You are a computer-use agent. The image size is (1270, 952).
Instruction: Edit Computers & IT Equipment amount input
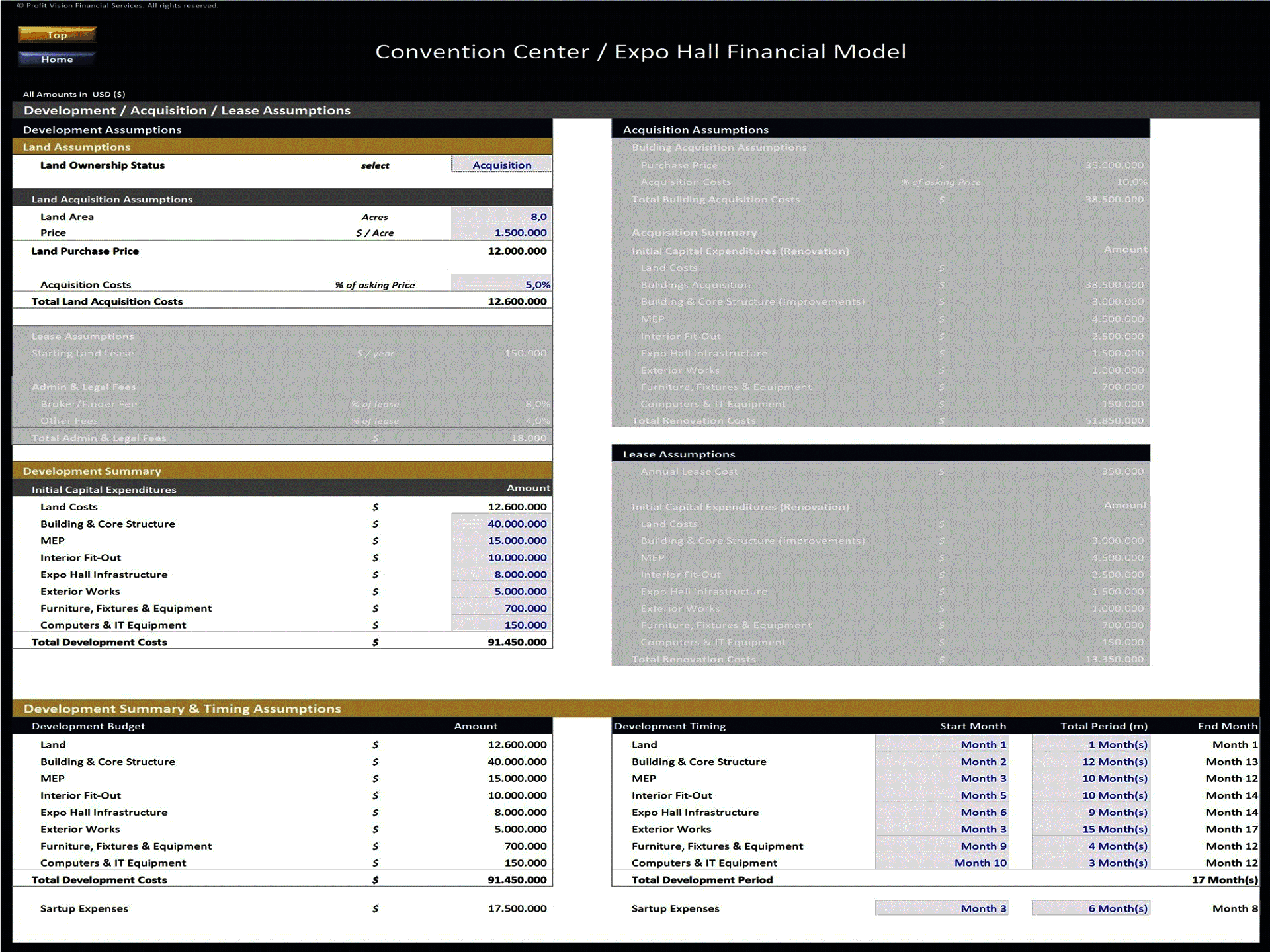501,625
